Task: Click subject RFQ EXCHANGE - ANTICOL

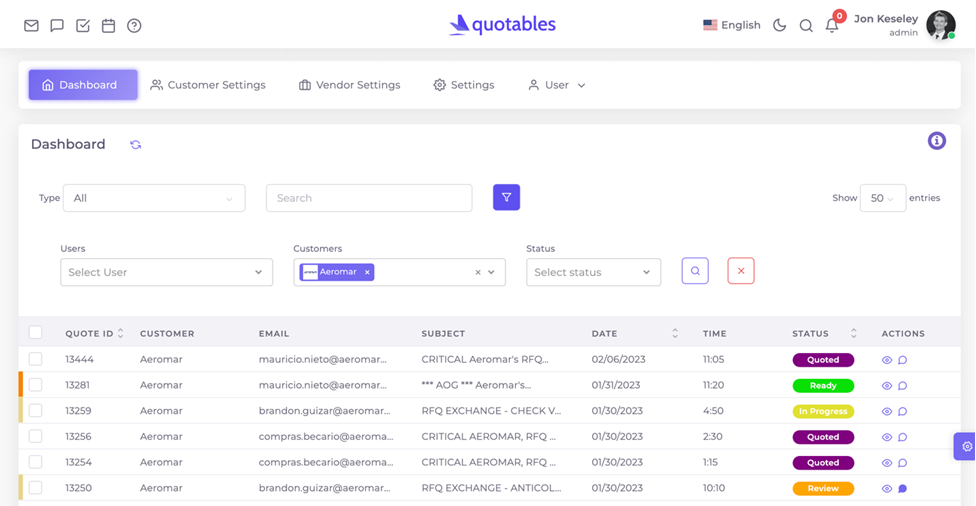Action: click(491, 488)
